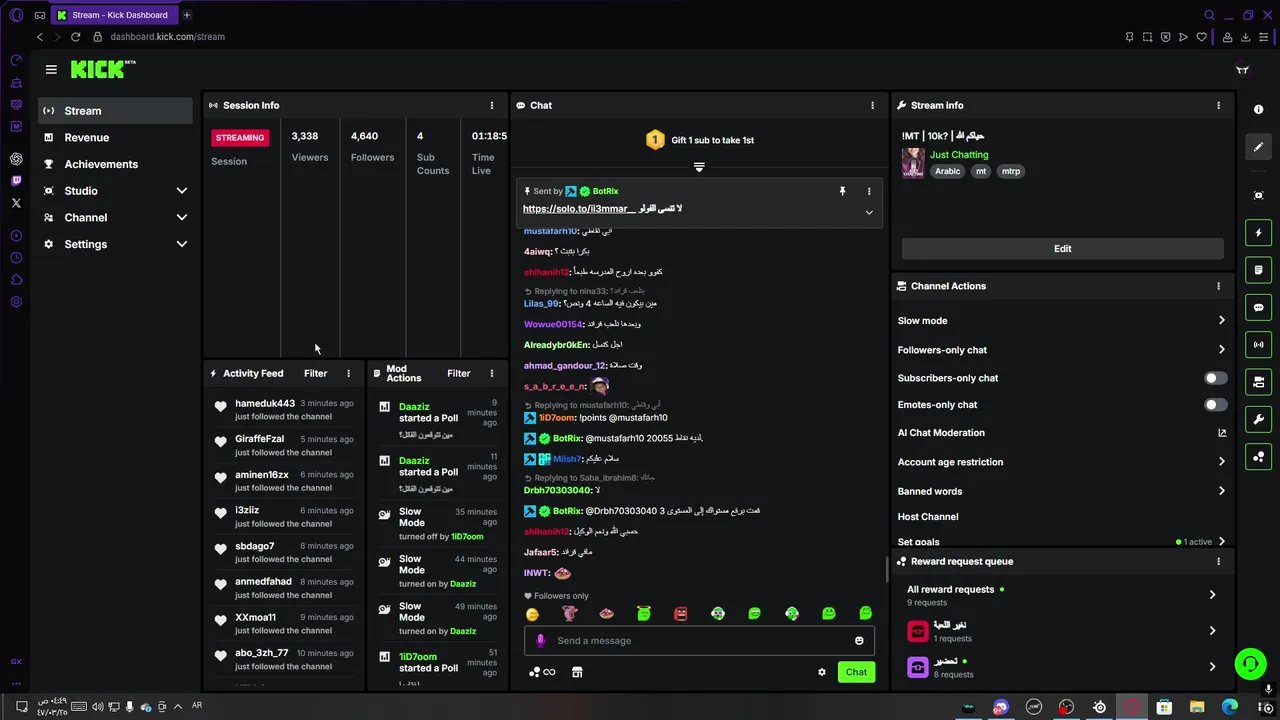Open Account age restriction arrow

(1221, 462)
